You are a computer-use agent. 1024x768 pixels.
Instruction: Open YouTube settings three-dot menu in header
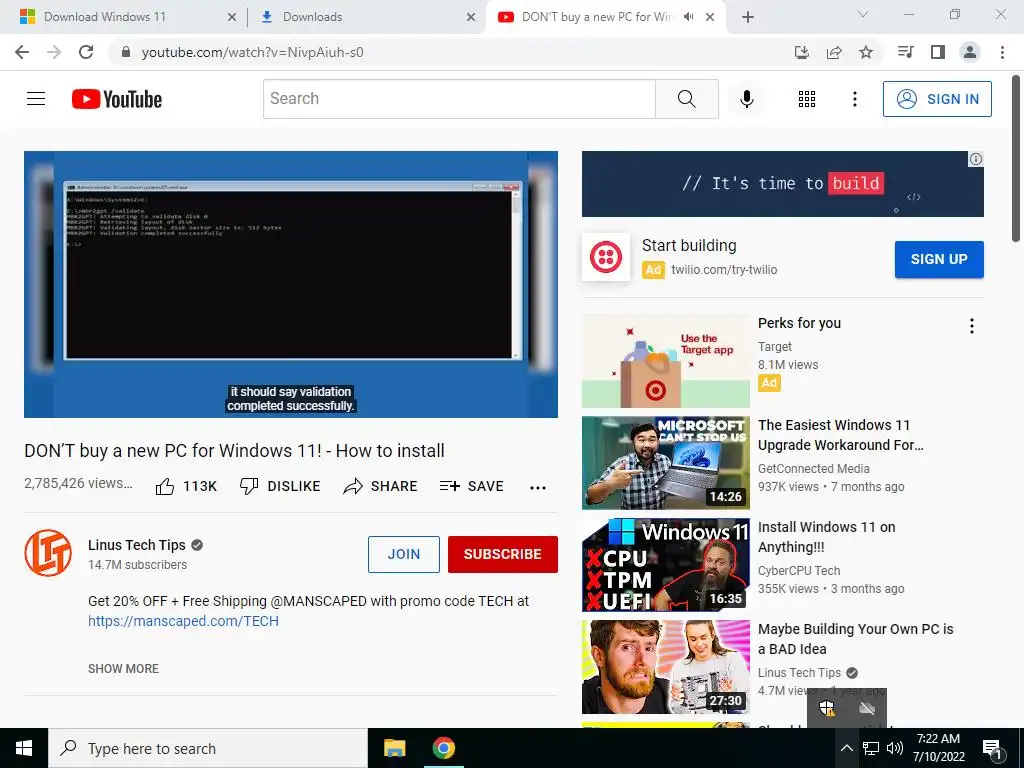pos(854,99)
